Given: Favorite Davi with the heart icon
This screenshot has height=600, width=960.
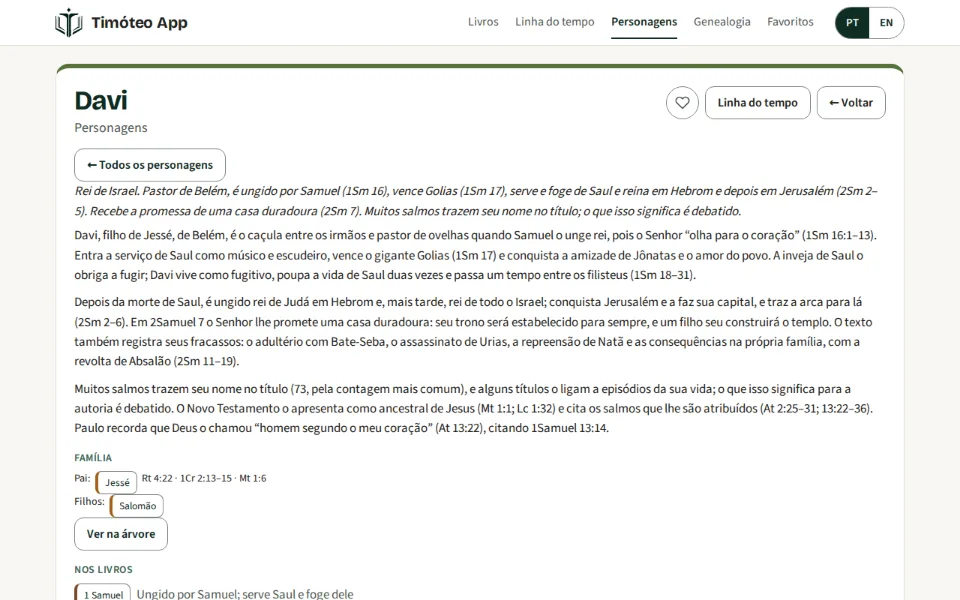Looking at the screenshot, I should (682, 103).
